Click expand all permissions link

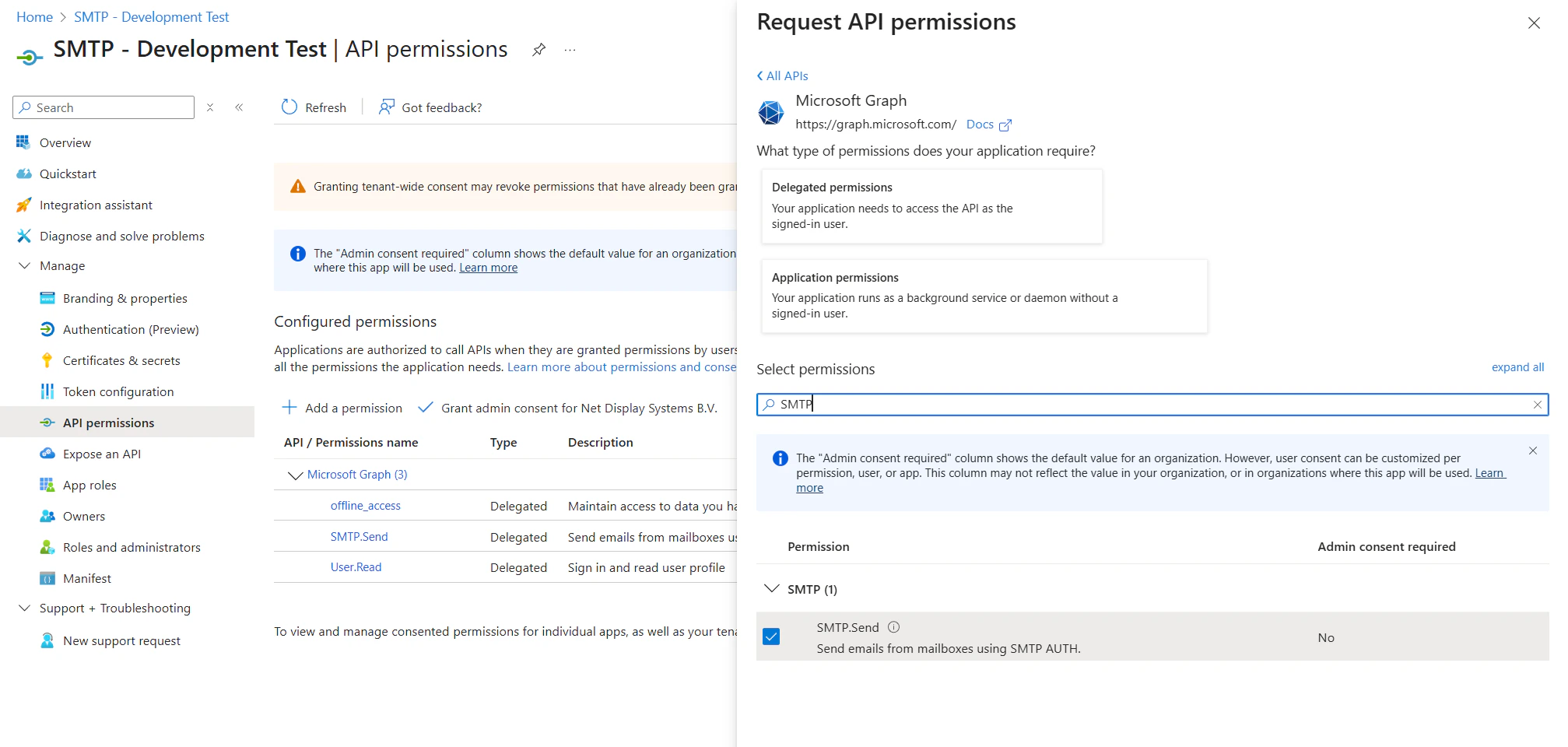click(x=1517, y=367)
